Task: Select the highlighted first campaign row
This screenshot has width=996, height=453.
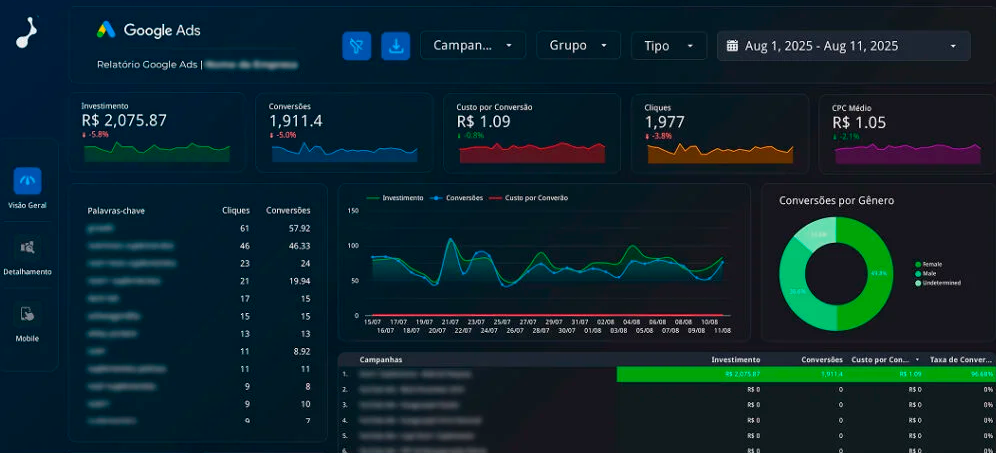Action: 480,374
